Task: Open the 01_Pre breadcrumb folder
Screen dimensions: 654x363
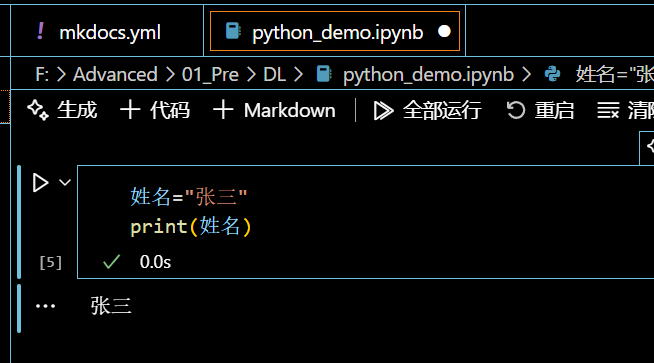Action: tap(210, 75)
